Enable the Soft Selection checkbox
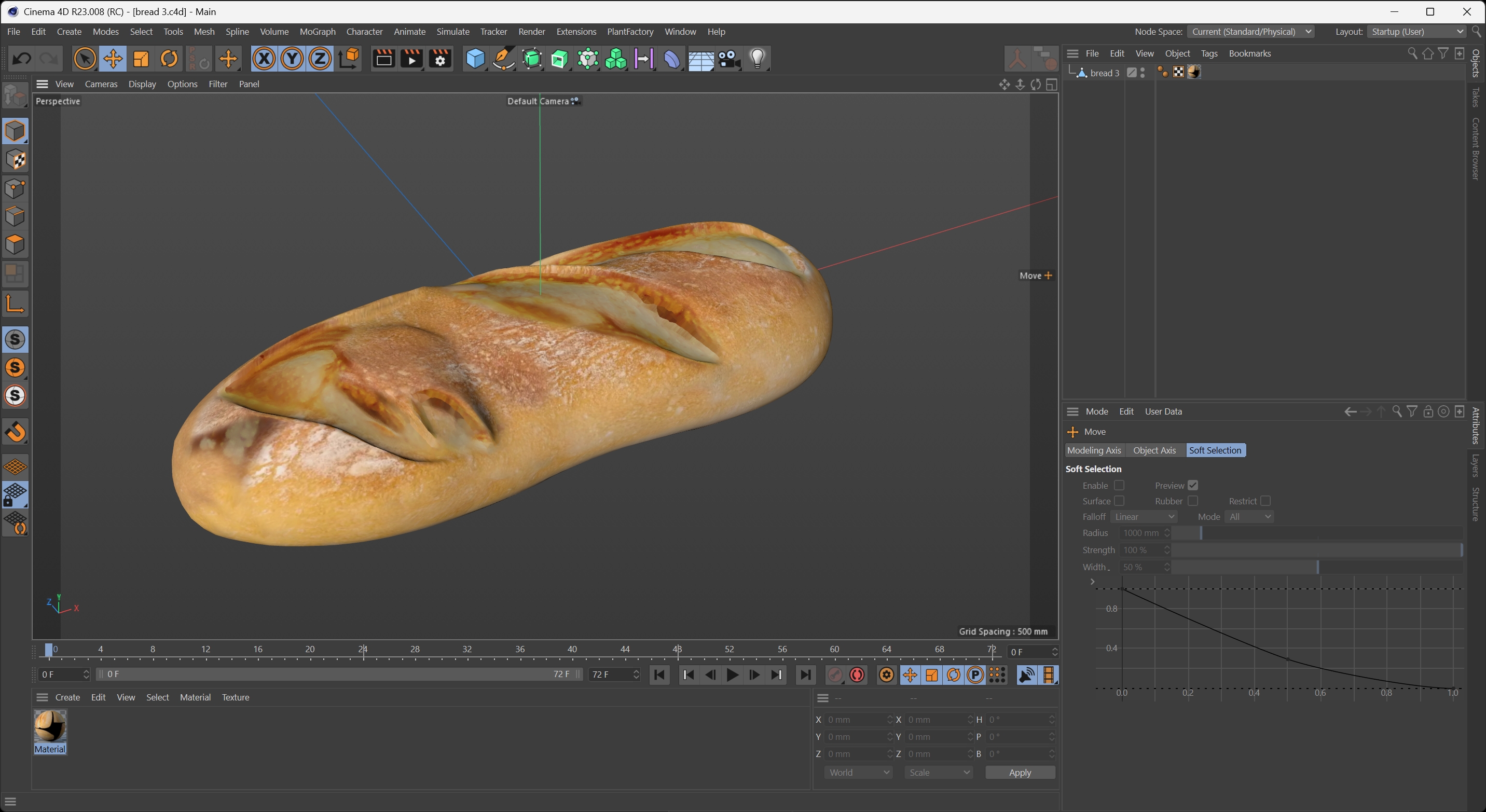The height and width of the screenshot is (812, 1486). click(1119, 486)
